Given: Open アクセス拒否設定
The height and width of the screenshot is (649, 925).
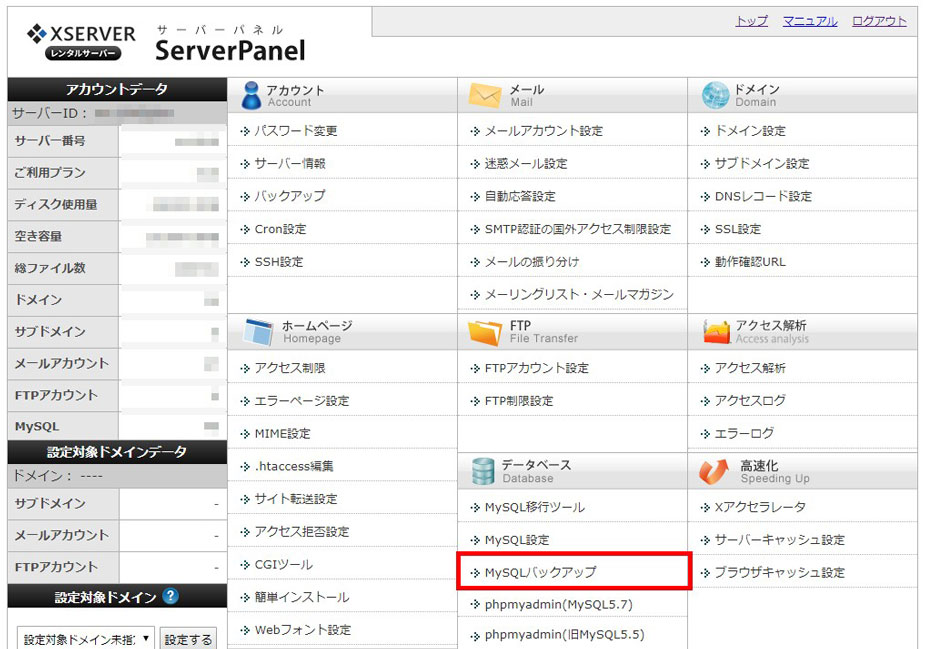Looking at the screenshot, I should (x=301, y=532).
